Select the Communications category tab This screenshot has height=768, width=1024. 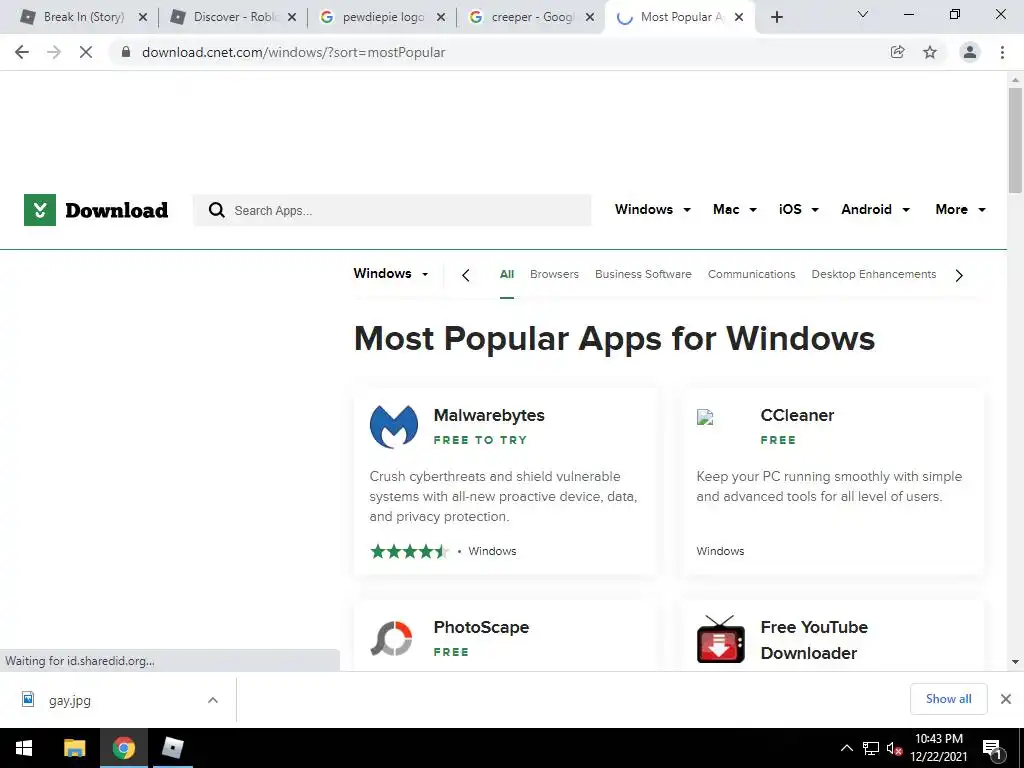(752, 274)
